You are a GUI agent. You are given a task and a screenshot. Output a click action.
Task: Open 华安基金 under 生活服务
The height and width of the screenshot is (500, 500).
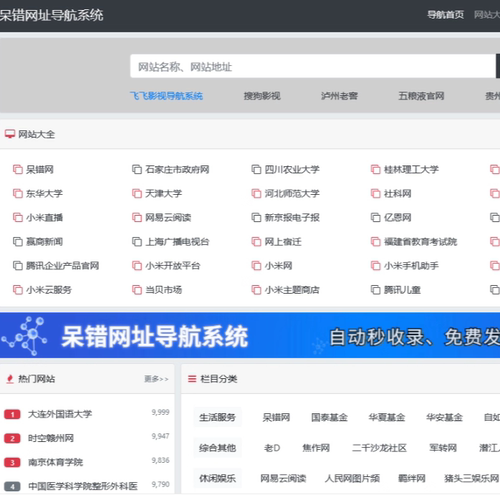(x=444, y=417)
